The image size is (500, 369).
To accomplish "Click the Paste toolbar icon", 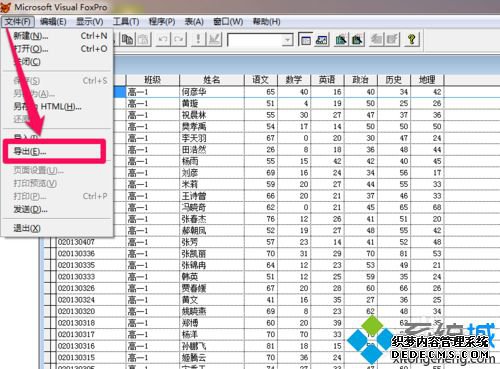I will point(143,40).
